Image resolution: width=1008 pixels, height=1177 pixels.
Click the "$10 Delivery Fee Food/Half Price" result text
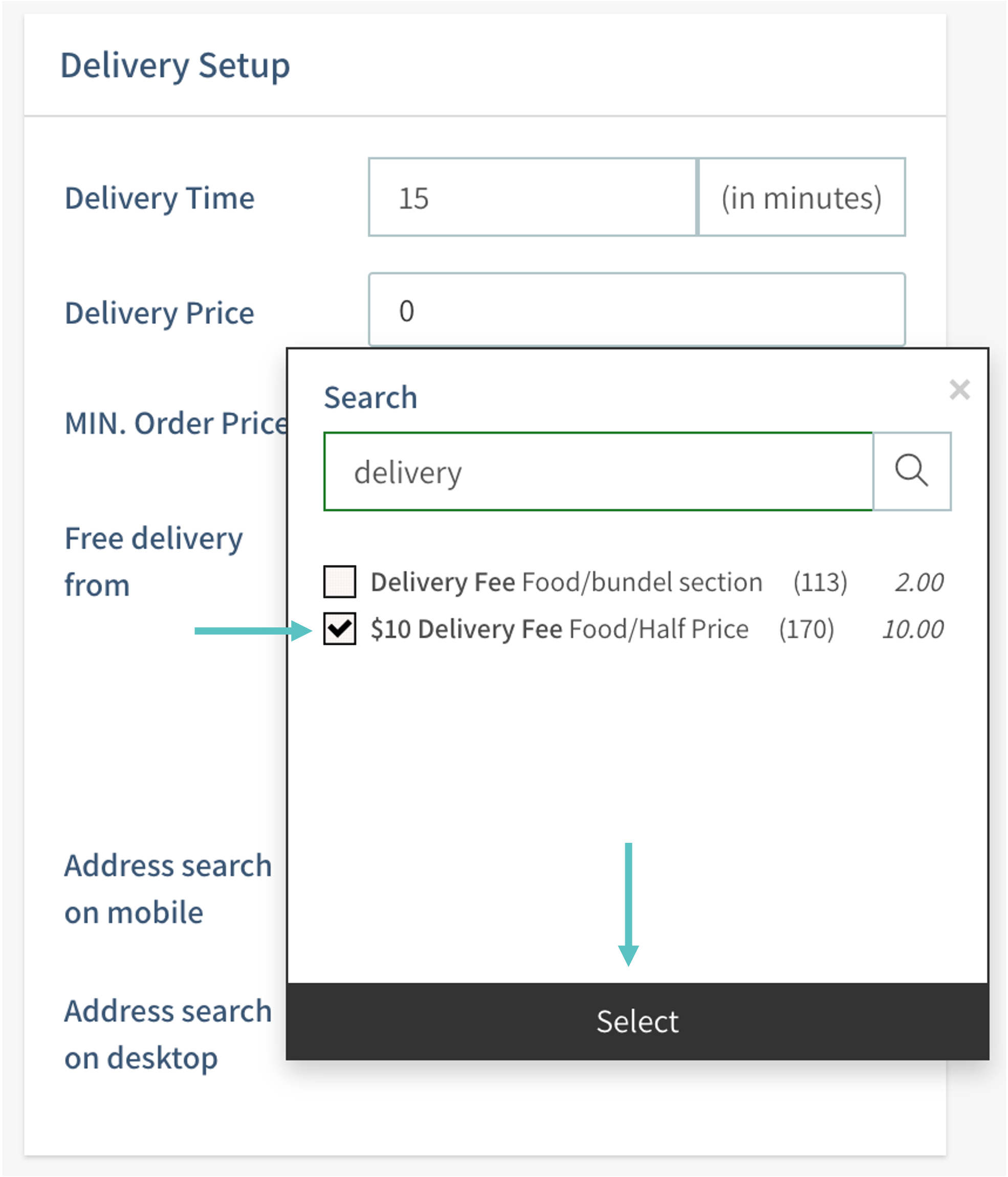pos(559,629)
